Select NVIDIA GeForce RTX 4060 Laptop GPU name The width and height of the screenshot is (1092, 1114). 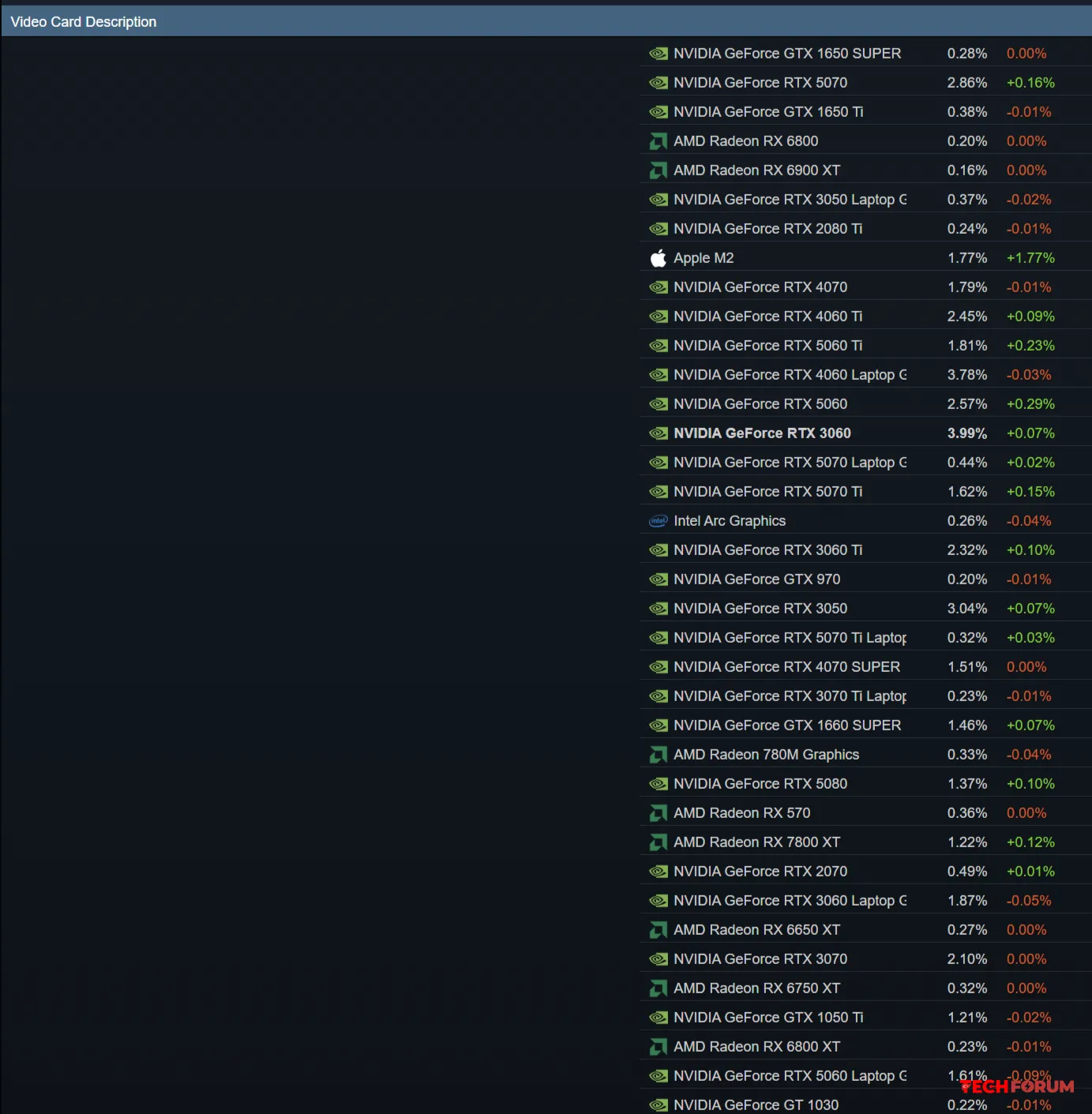tap(790, 375)
